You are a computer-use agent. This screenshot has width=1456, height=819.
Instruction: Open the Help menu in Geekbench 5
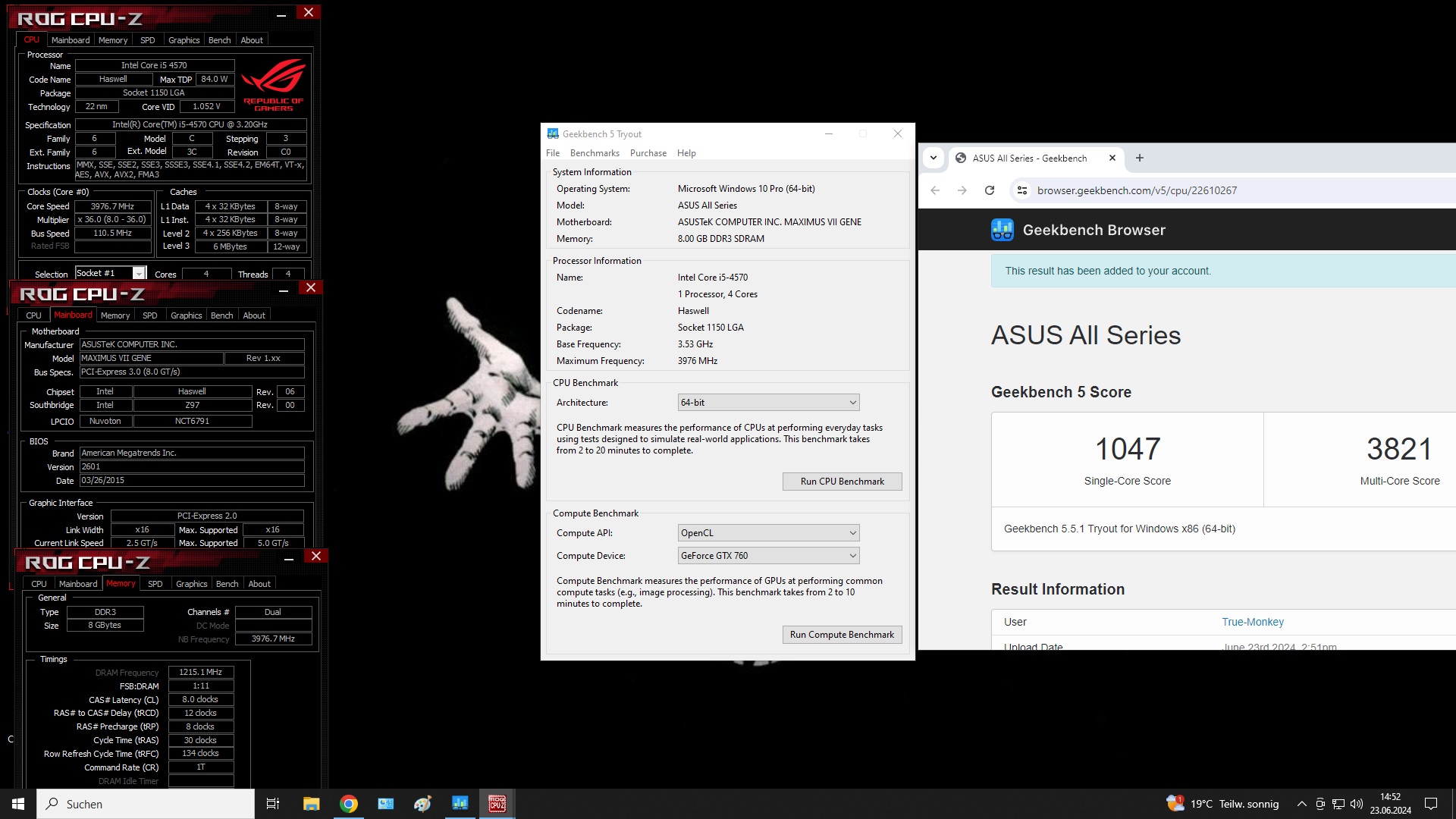click(686, 153)
